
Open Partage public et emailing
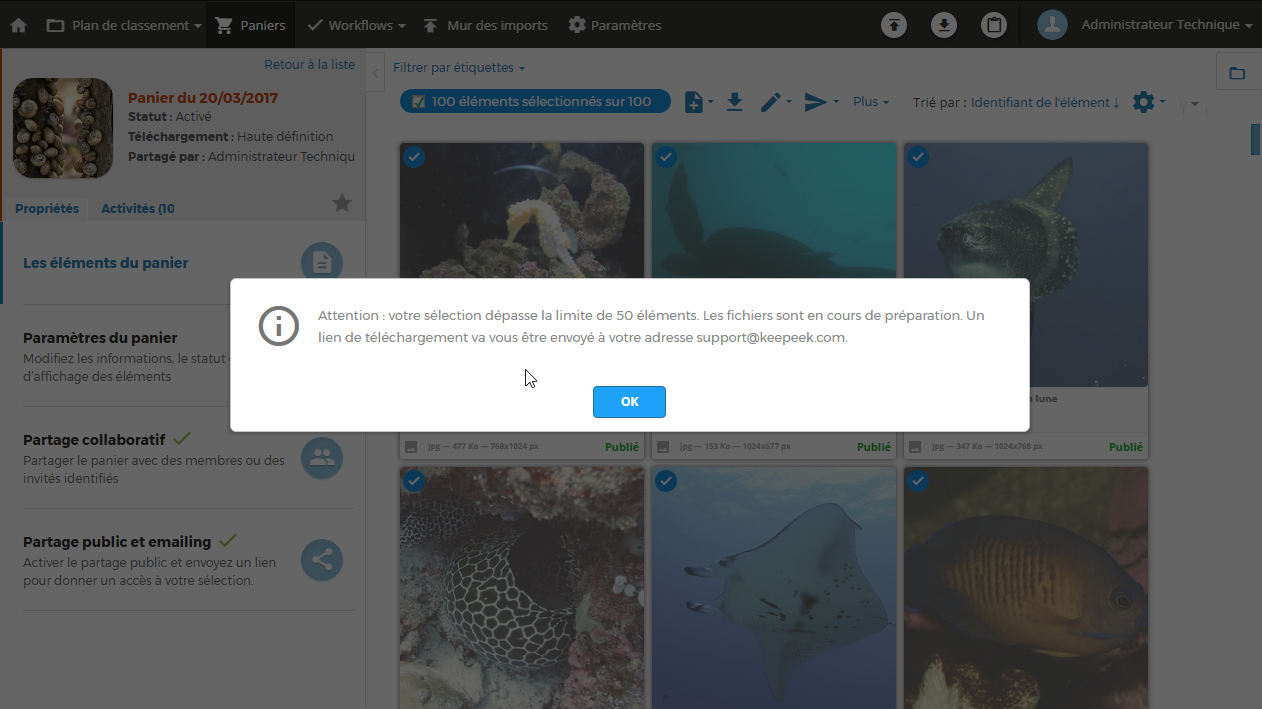pos(117,542)
